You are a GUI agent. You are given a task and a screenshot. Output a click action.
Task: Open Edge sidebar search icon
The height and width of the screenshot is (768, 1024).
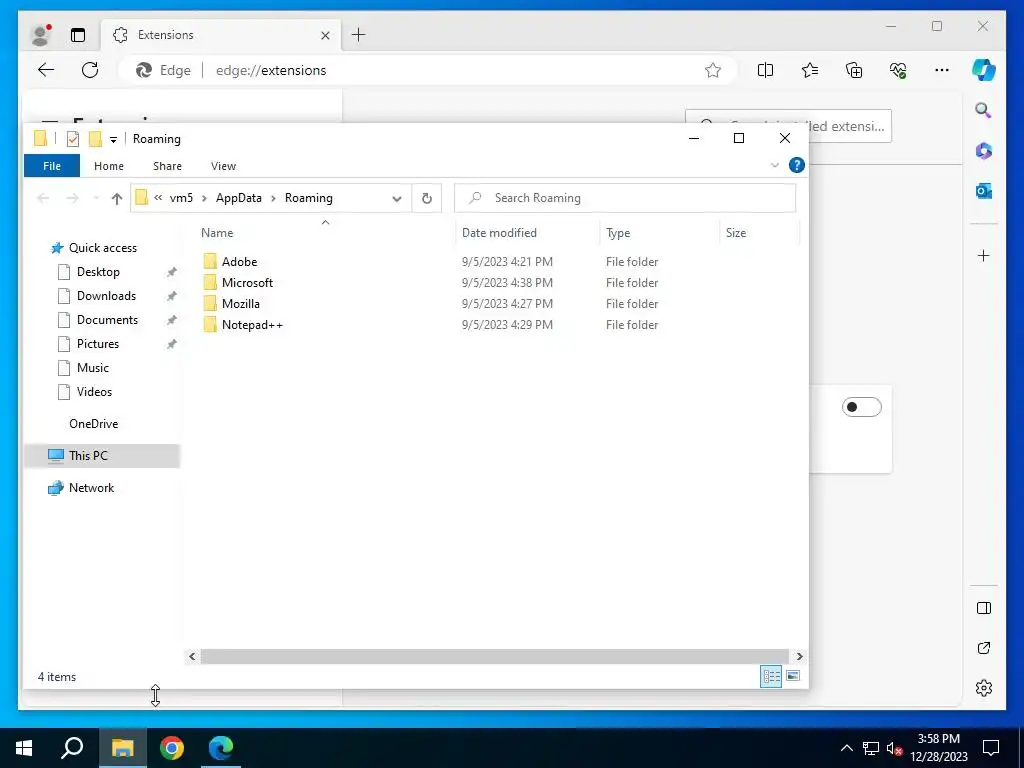(984, 110)
